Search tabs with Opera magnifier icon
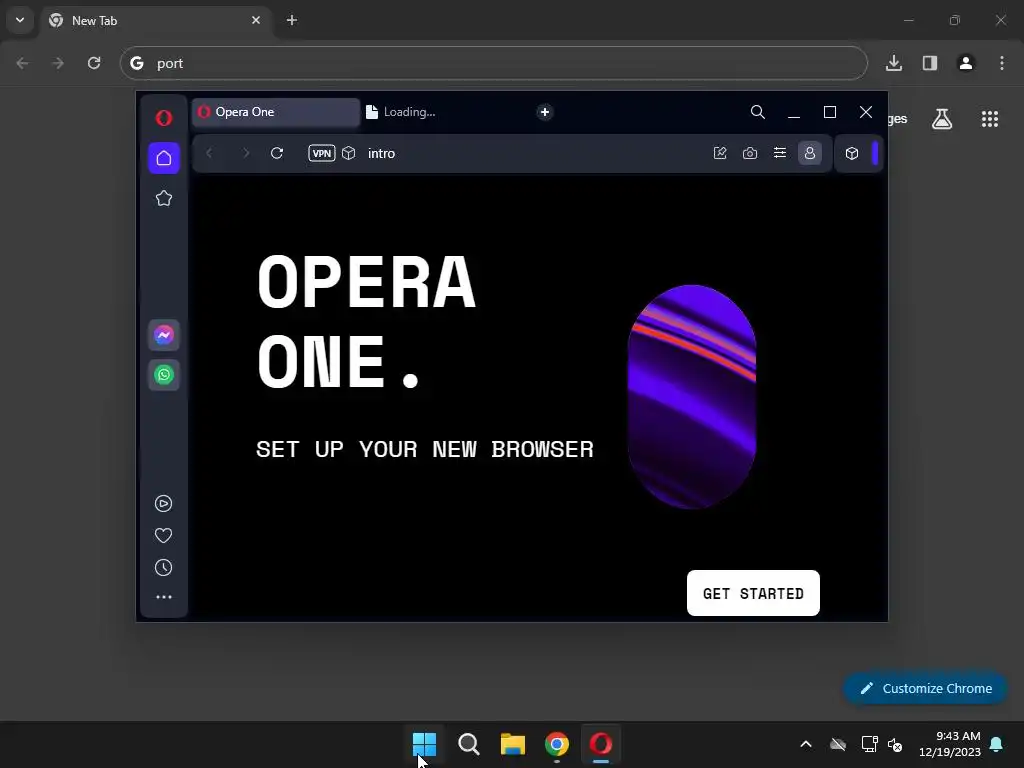 pyautogui.click(x=758, y=112)
